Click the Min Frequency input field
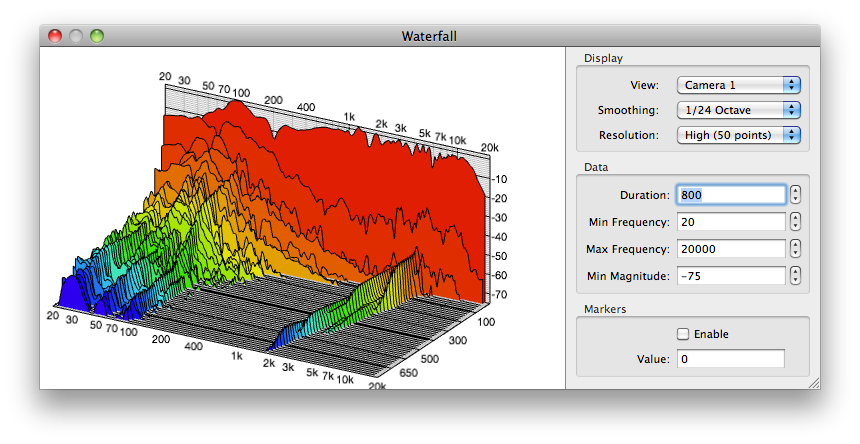The width and height of the screenshot is (860, 444). (x=731, y=222)
